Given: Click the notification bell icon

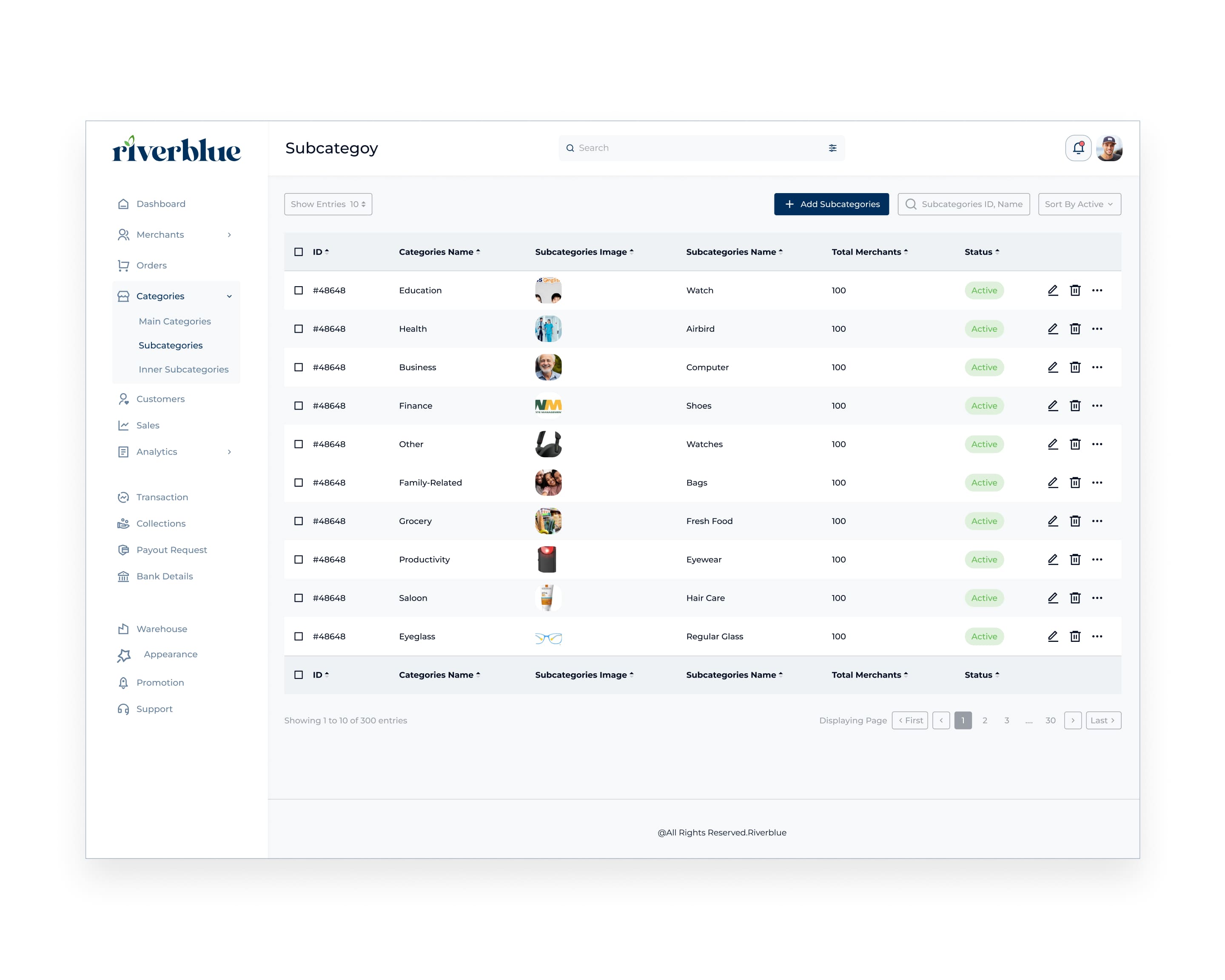Looking at the screenshot, I should [x=1078, y=148].
